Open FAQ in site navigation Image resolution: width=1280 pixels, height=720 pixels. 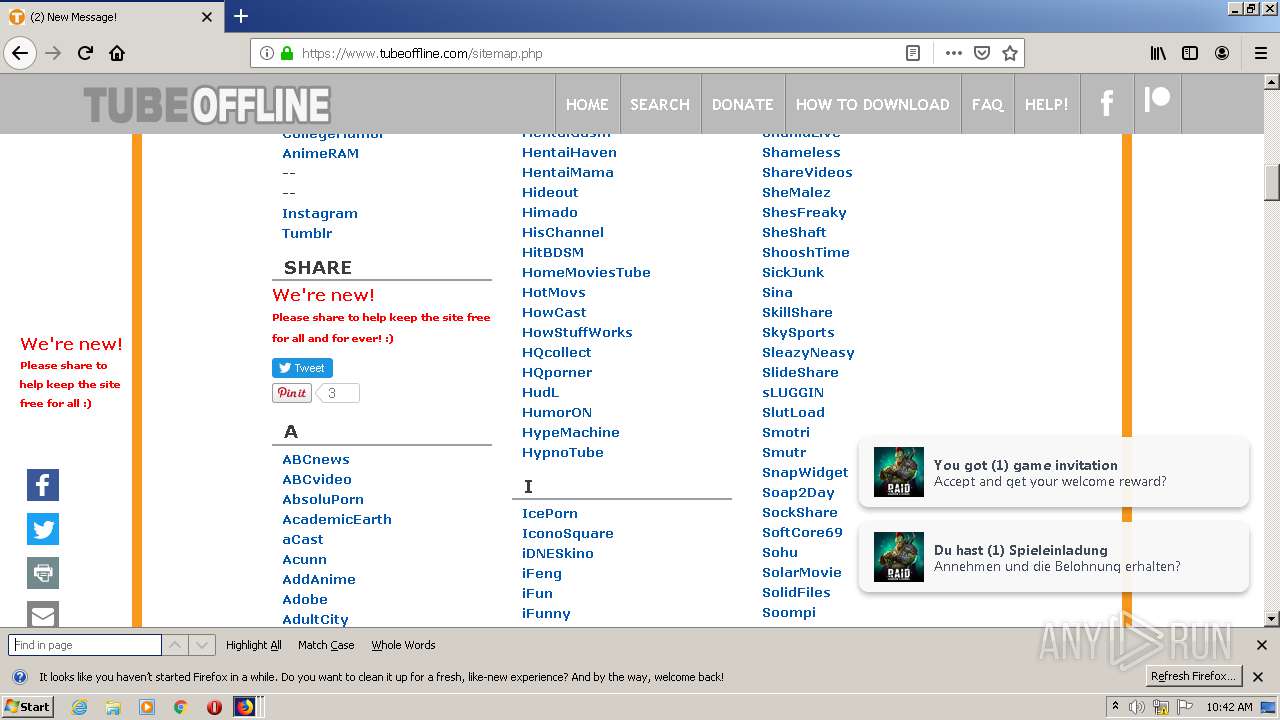tap(987, 104)
